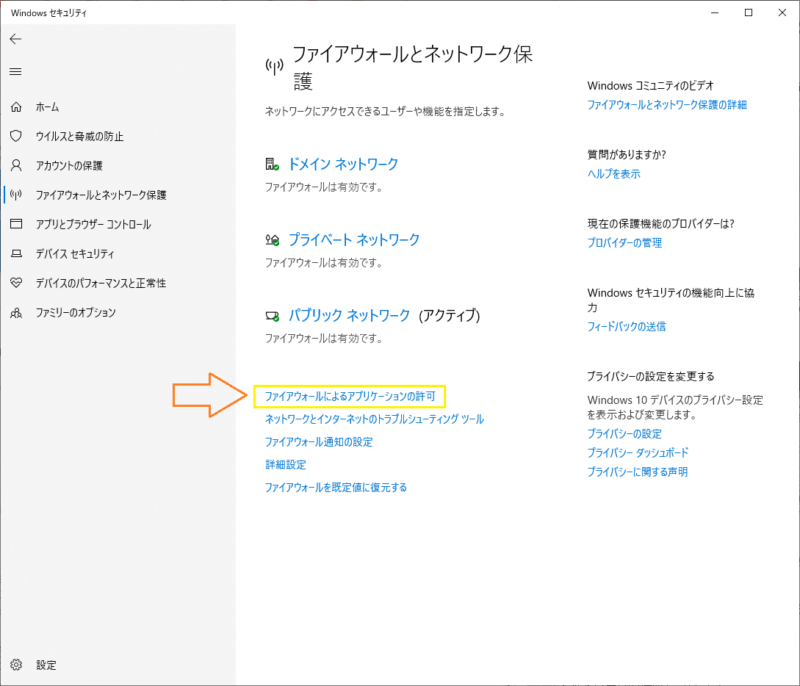This screenshot has height=686, width=800.
Task: Click the settings gear icon
Action: point(16,665)
